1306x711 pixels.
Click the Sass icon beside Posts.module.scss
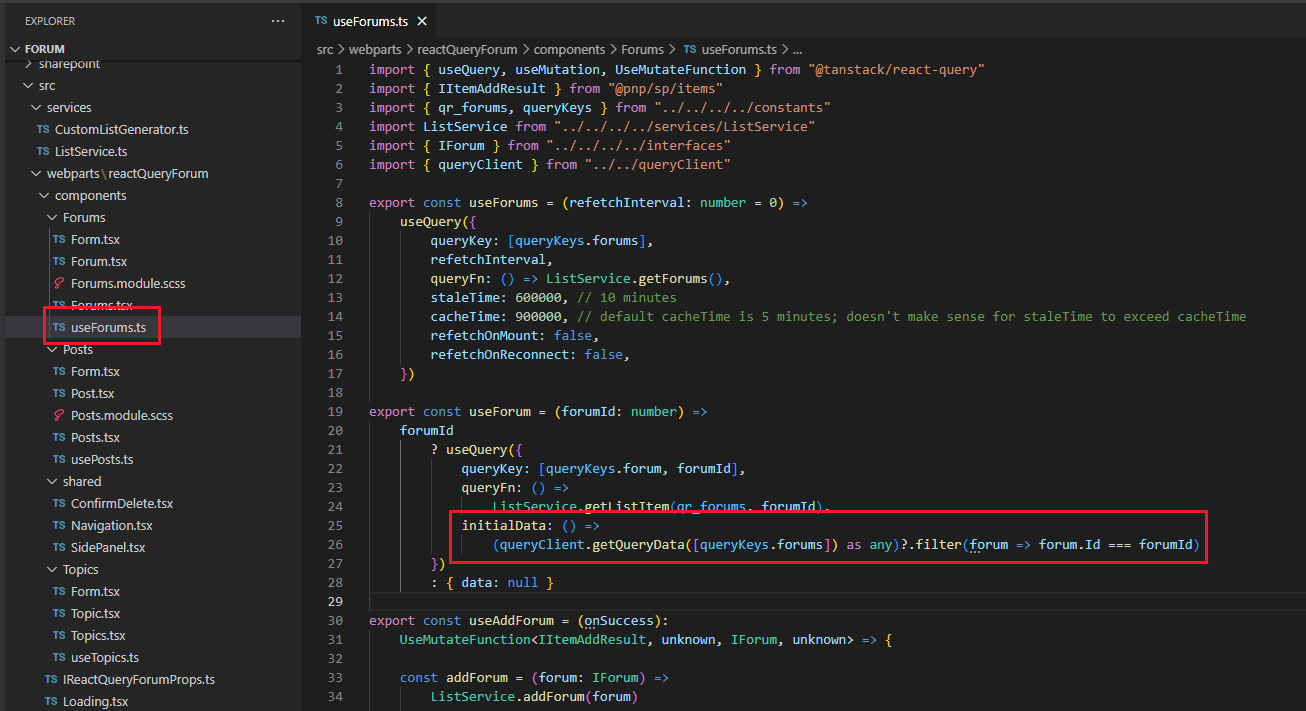tap(59, 415)
